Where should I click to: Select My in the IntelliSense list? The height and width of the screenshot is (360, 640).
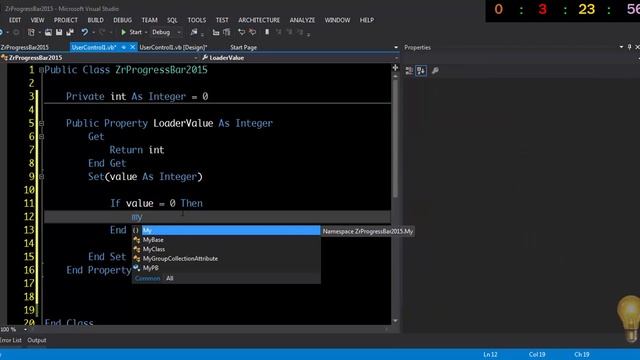click(x=227, y=231)
